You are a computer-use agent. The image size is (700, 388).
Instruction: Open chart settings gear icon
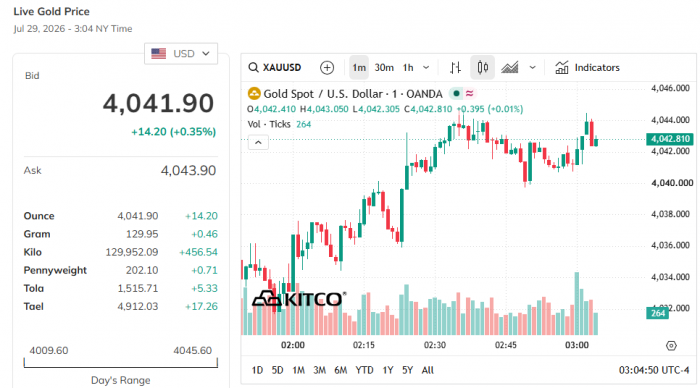tap(671, 346)
